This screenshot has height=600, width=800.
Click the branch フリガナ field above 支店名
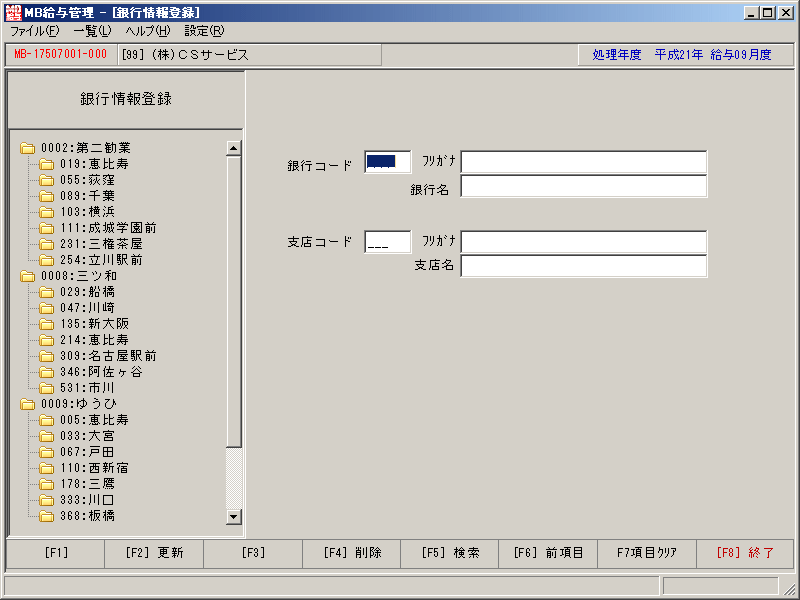[x=584, y=242]
